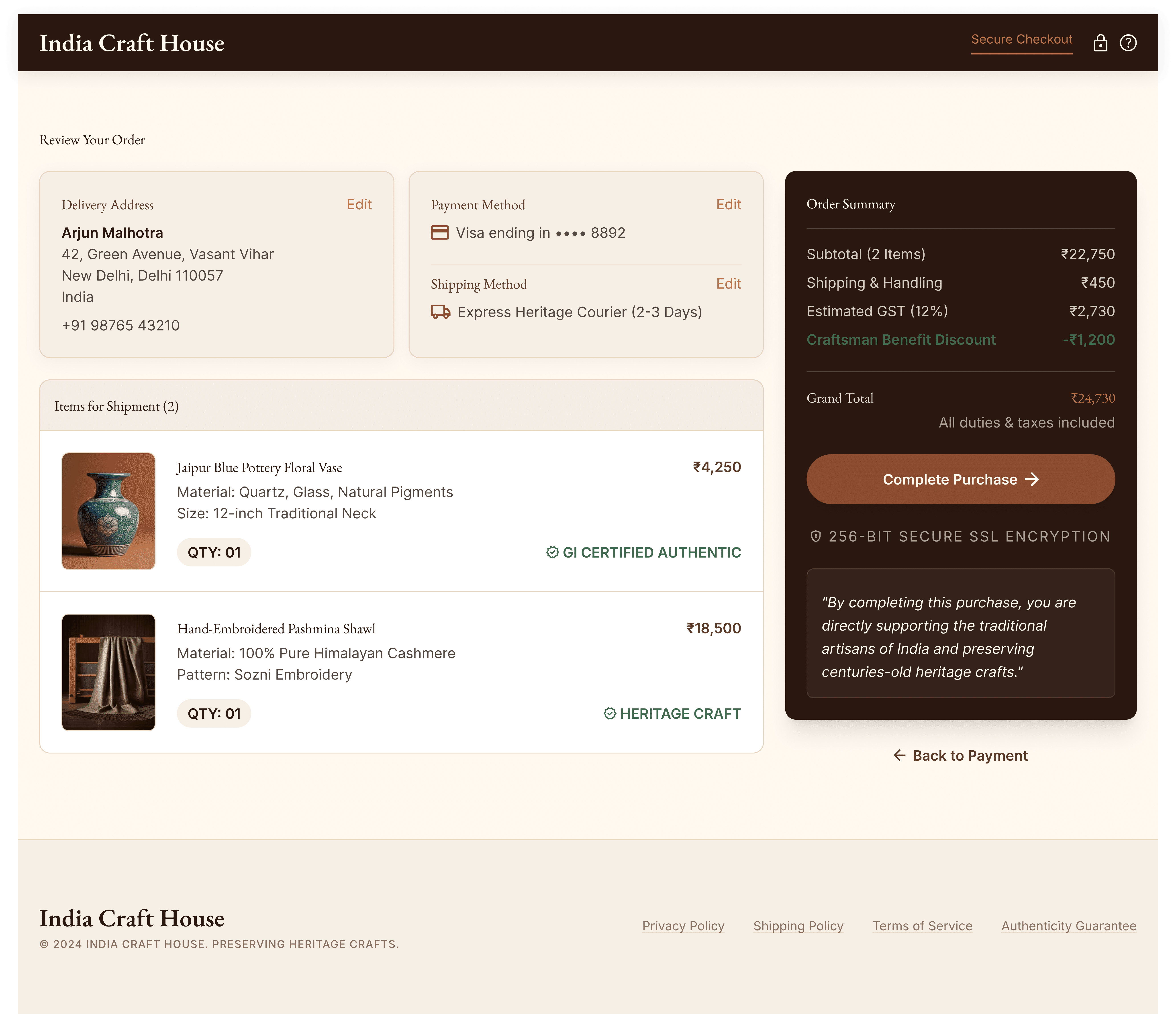Click the Express Heritage Courier option text
Screen dimensions: 1176x1014
(580, 312)
